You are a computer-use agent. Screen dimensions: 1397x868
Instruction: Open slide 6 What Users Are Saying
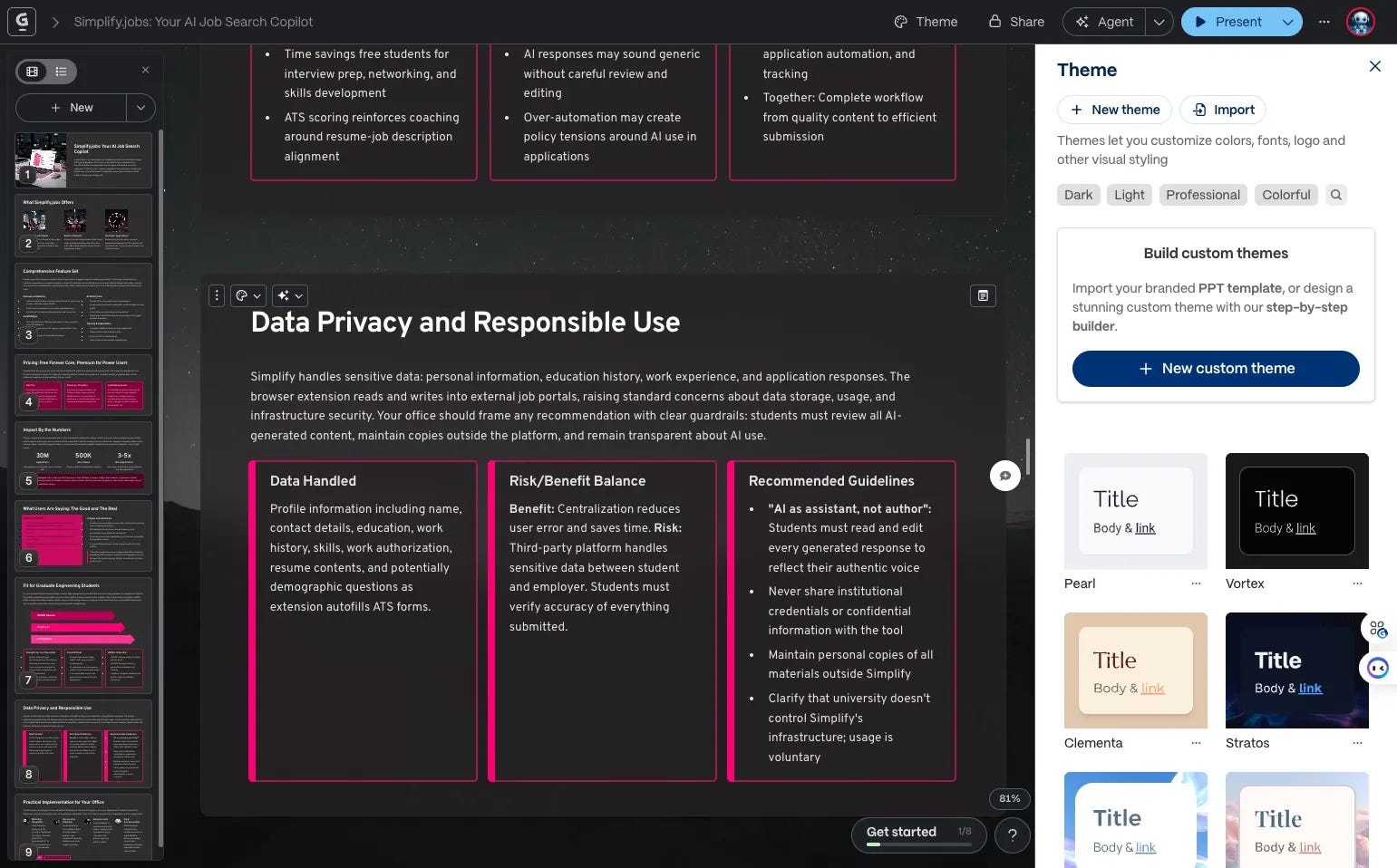coord(83,535)
